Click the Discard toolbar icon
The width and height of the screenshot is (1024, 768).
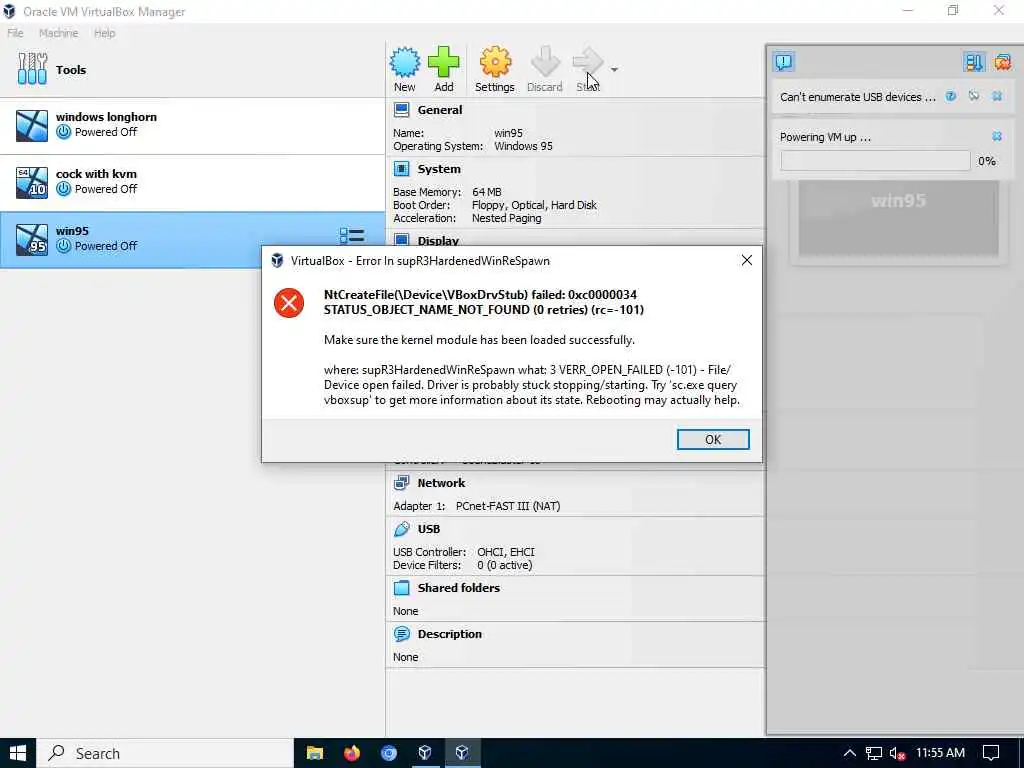(x=545, y=62)
